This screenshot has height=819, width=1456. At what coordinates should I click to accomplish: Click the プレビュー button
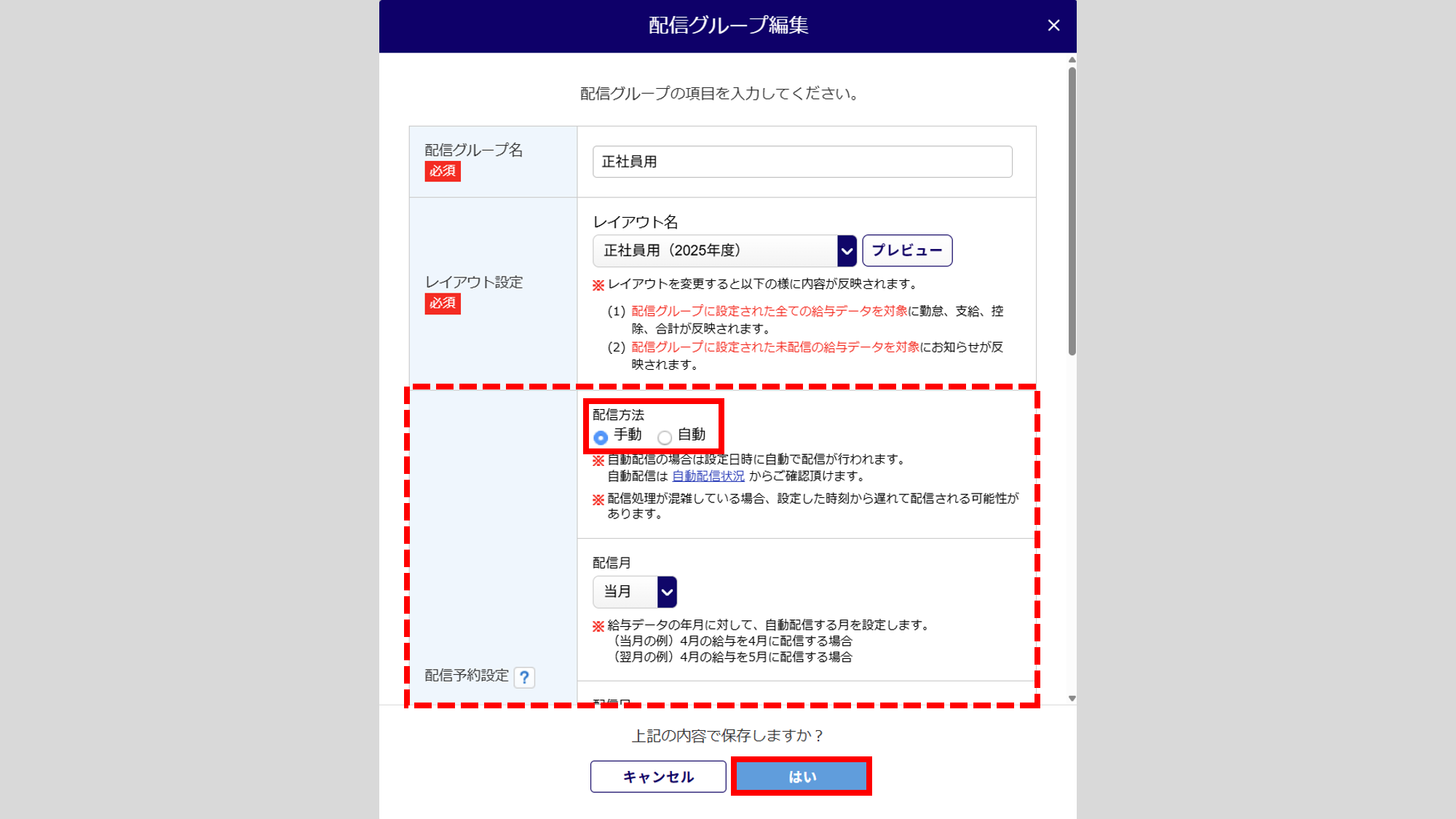pyautogui.click(x=907, y=250)
